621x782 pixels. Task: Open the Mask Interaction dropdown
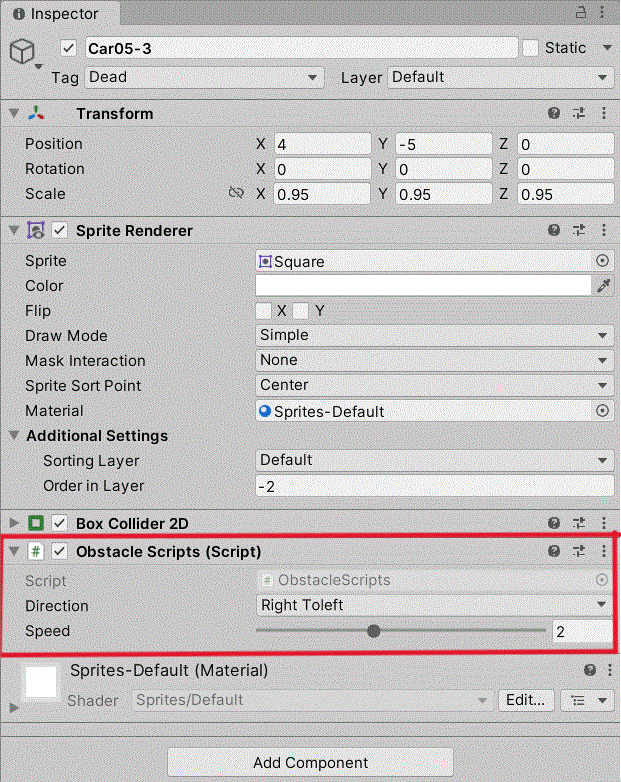434,360
